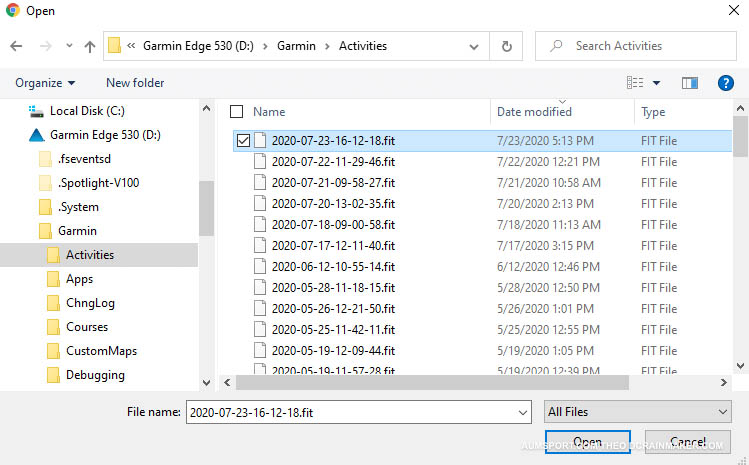
Task: Select file 2020-07-17-12-11-40.fit
Action: [333, 246]
